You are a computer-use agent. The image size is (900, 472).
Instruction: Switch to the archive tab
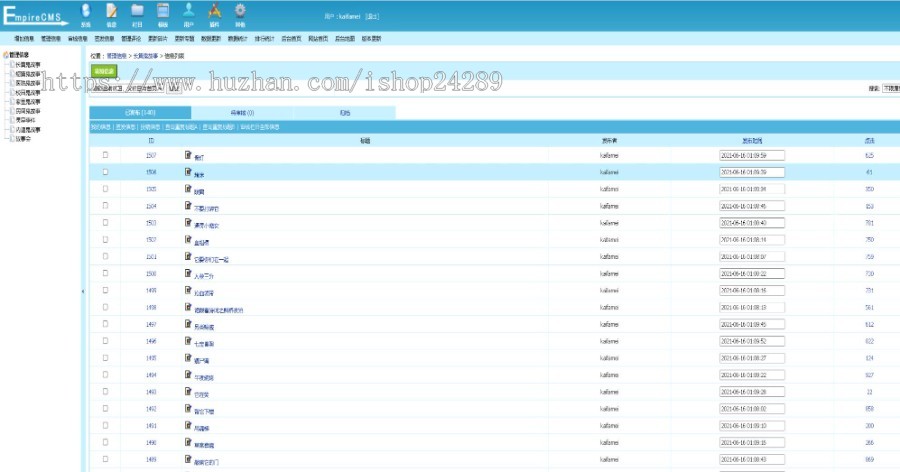point(344,113)
